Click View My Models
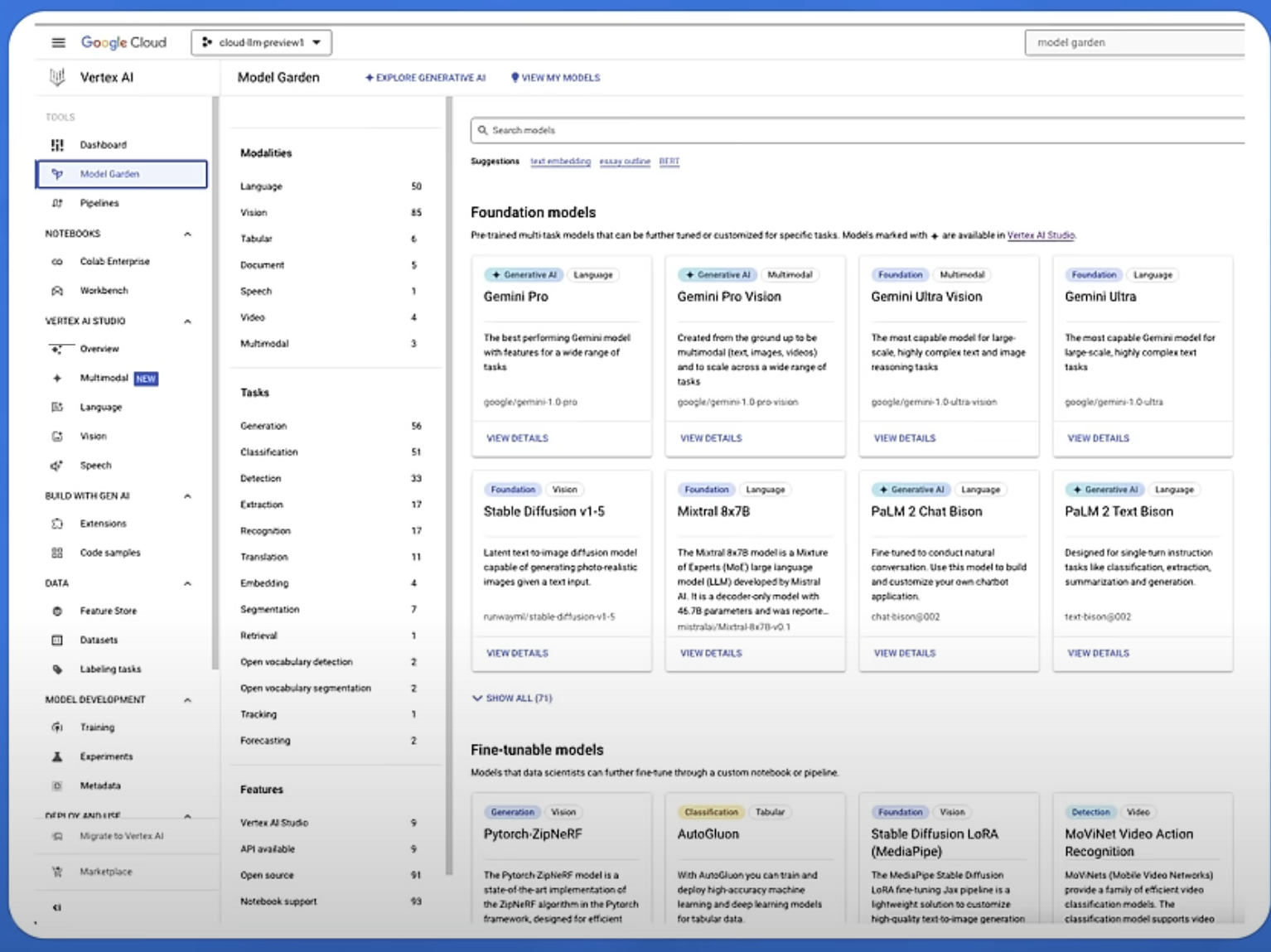The width and height of the screenshot is (1271, 952). 555,78
